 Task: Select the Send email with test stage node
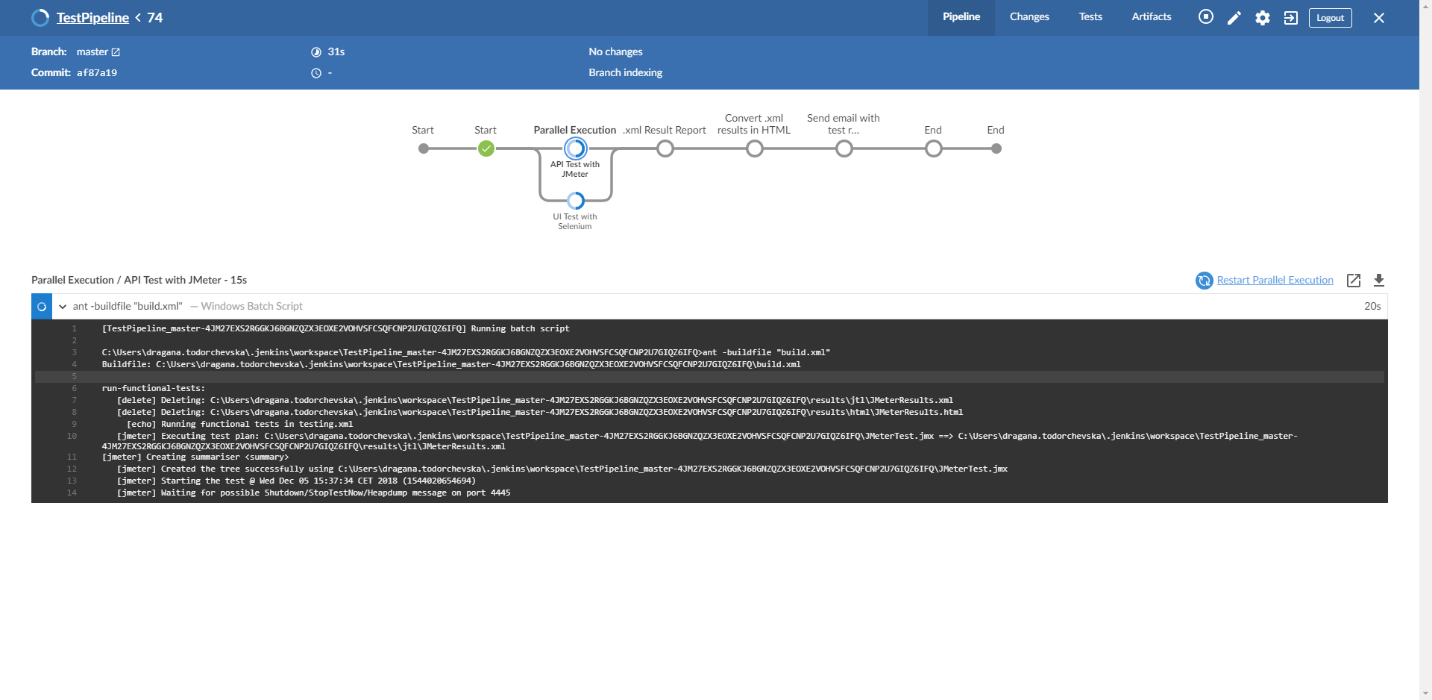coord(844,149)
